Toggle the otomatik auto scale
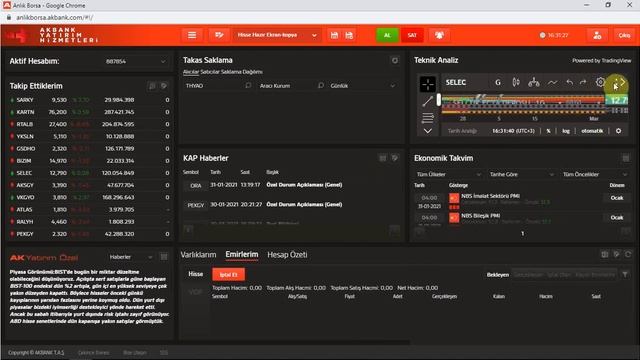The image size is (640, 360). (x=592, y=131)
